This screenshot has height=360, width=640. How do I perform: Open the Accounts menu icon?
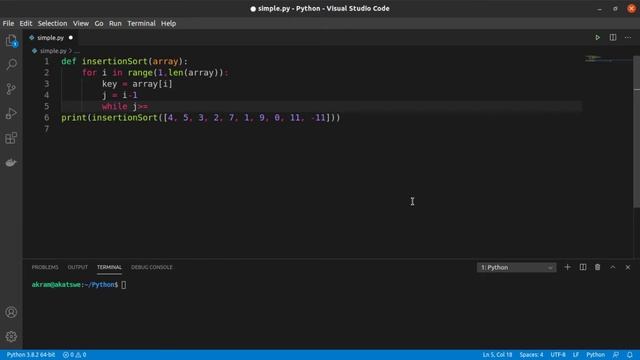(11, 312)
